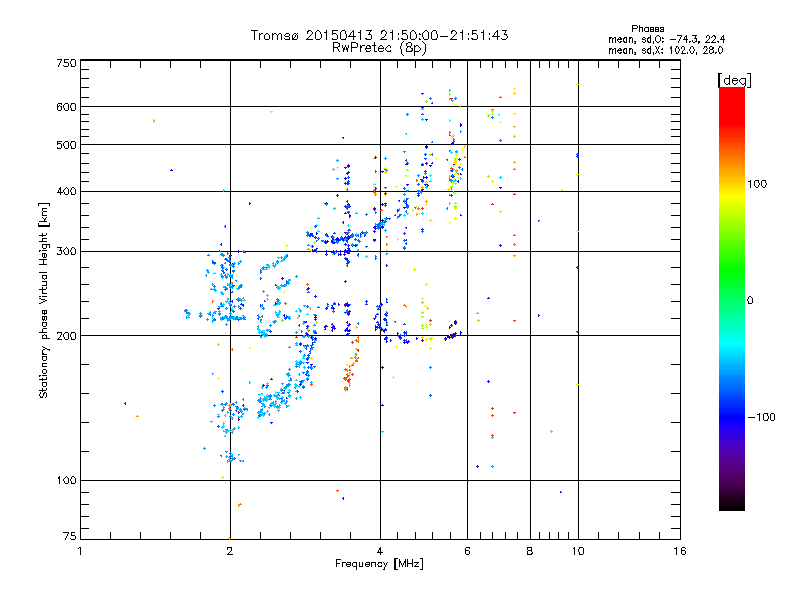Click the x-axis label '16'
This screenshot has height=600, width=800.
point(680,551)
